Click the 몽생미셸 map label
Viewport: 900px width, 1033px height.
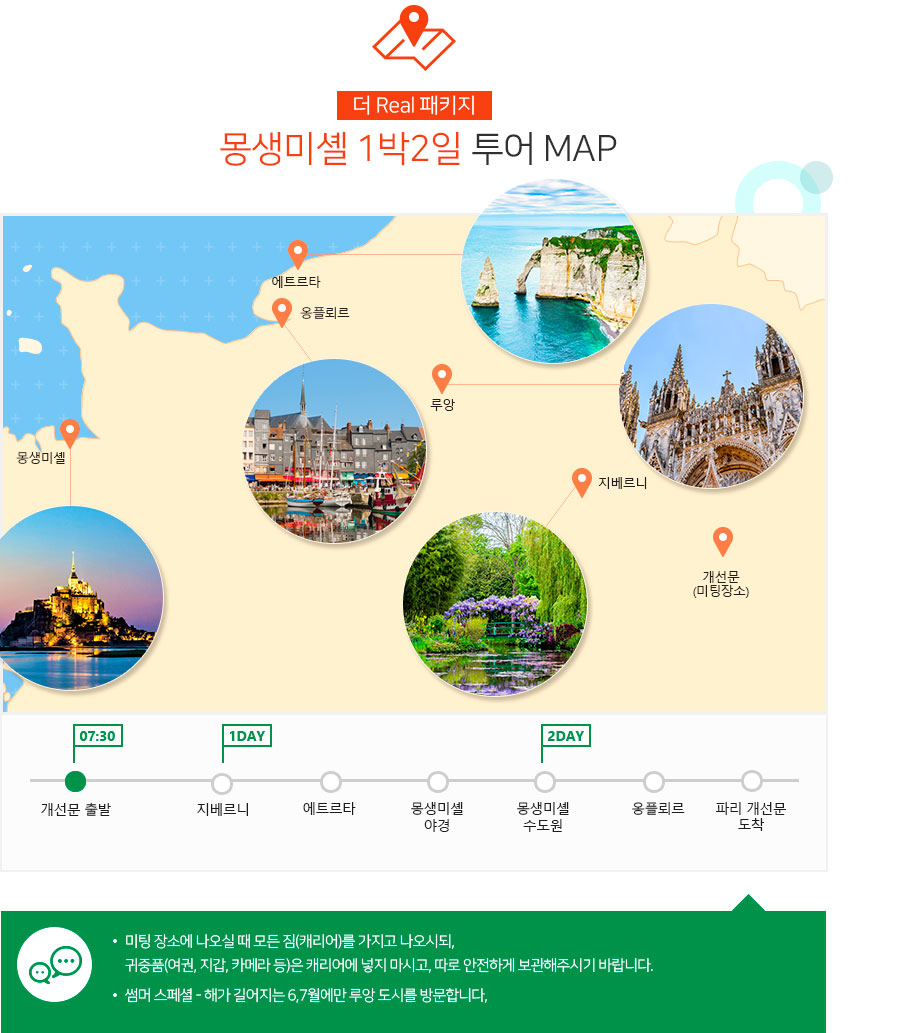(x=41, y=457)
